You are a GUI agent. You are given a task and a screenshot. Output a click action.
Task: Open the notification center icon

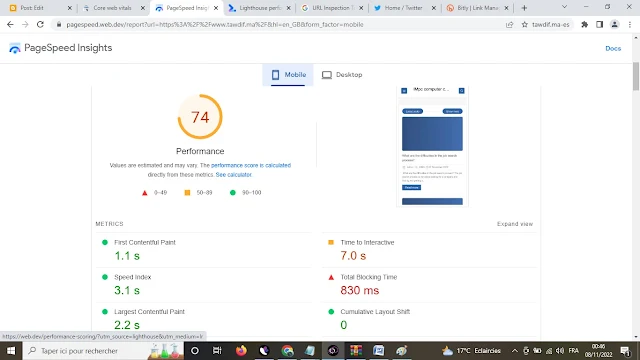(x=625, y=351)
